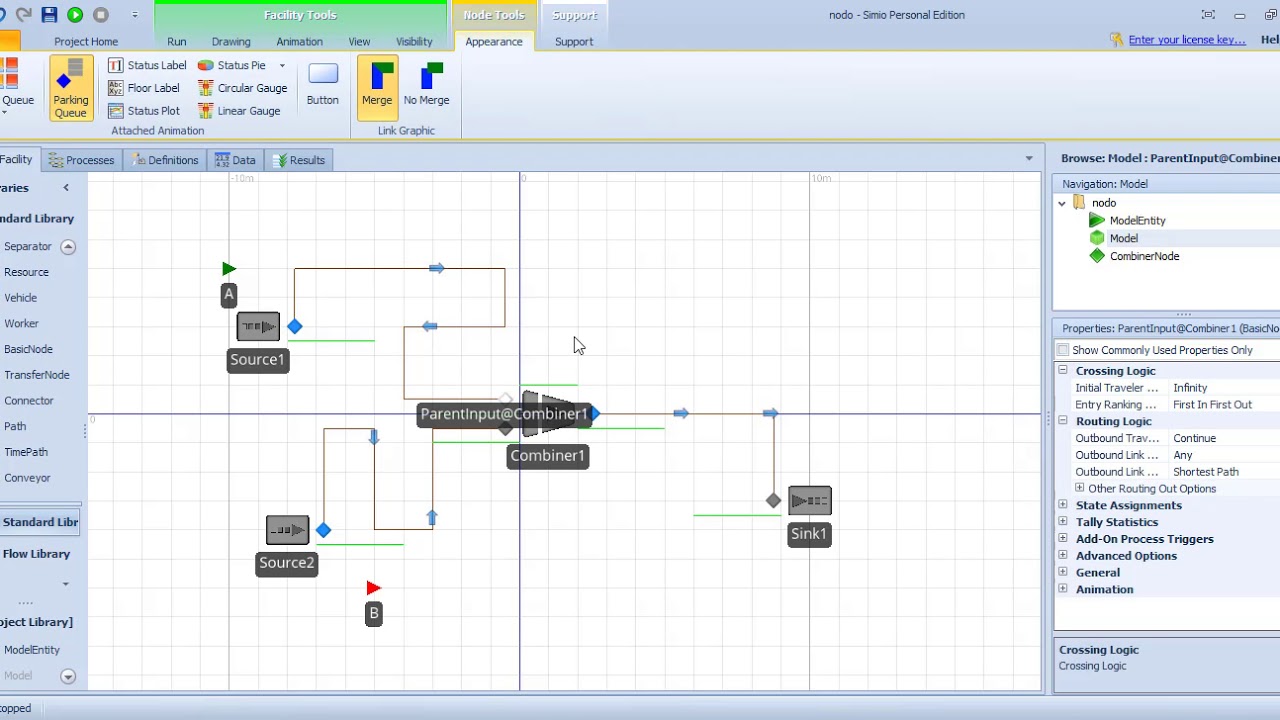Collapse the Crossing Logic property group

coord(1063,371)
